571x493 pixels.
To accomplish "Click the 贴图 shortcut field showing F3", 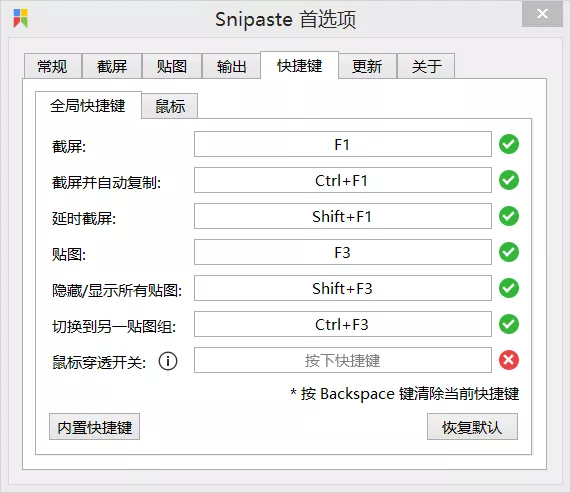I will coord(343,252).
